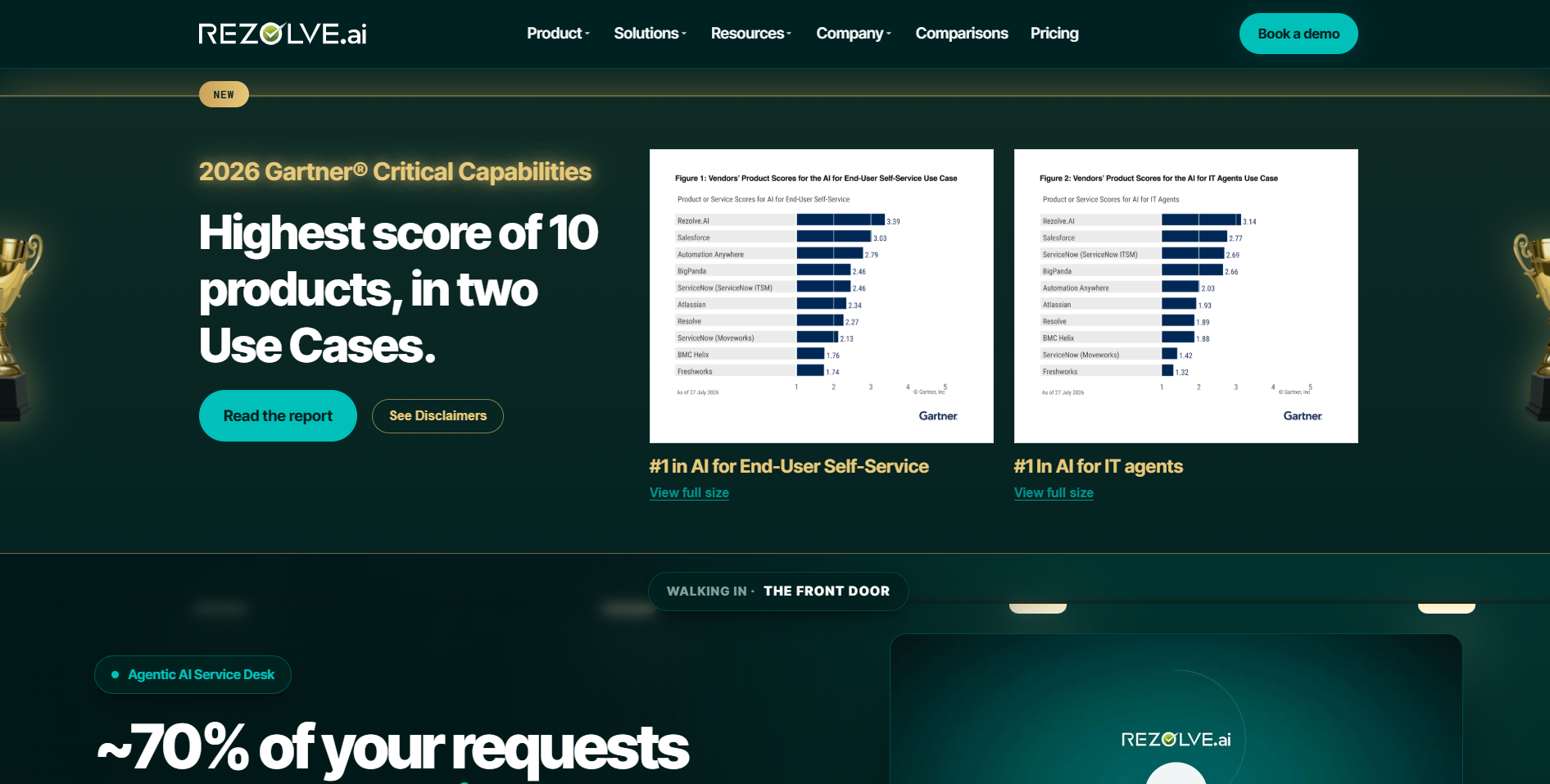Screen dimensions: 1550x784
Task: View full size under AI for IT agents
Action: point(1054,492)
